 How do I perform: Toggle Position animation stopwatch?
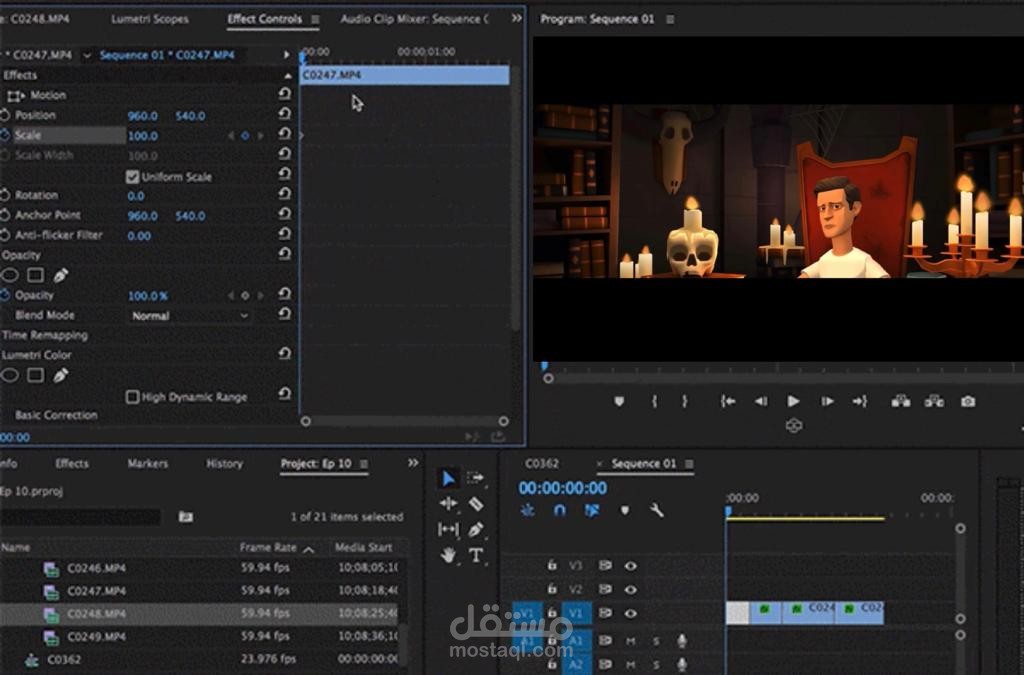click(5, 115)
